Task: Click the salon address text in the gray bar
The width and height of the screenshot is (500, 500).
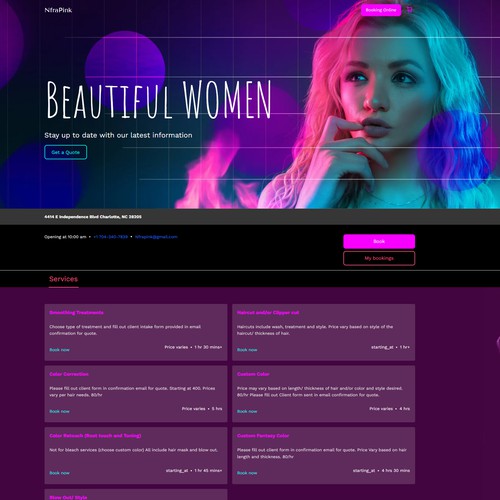Action: [93, 217]
